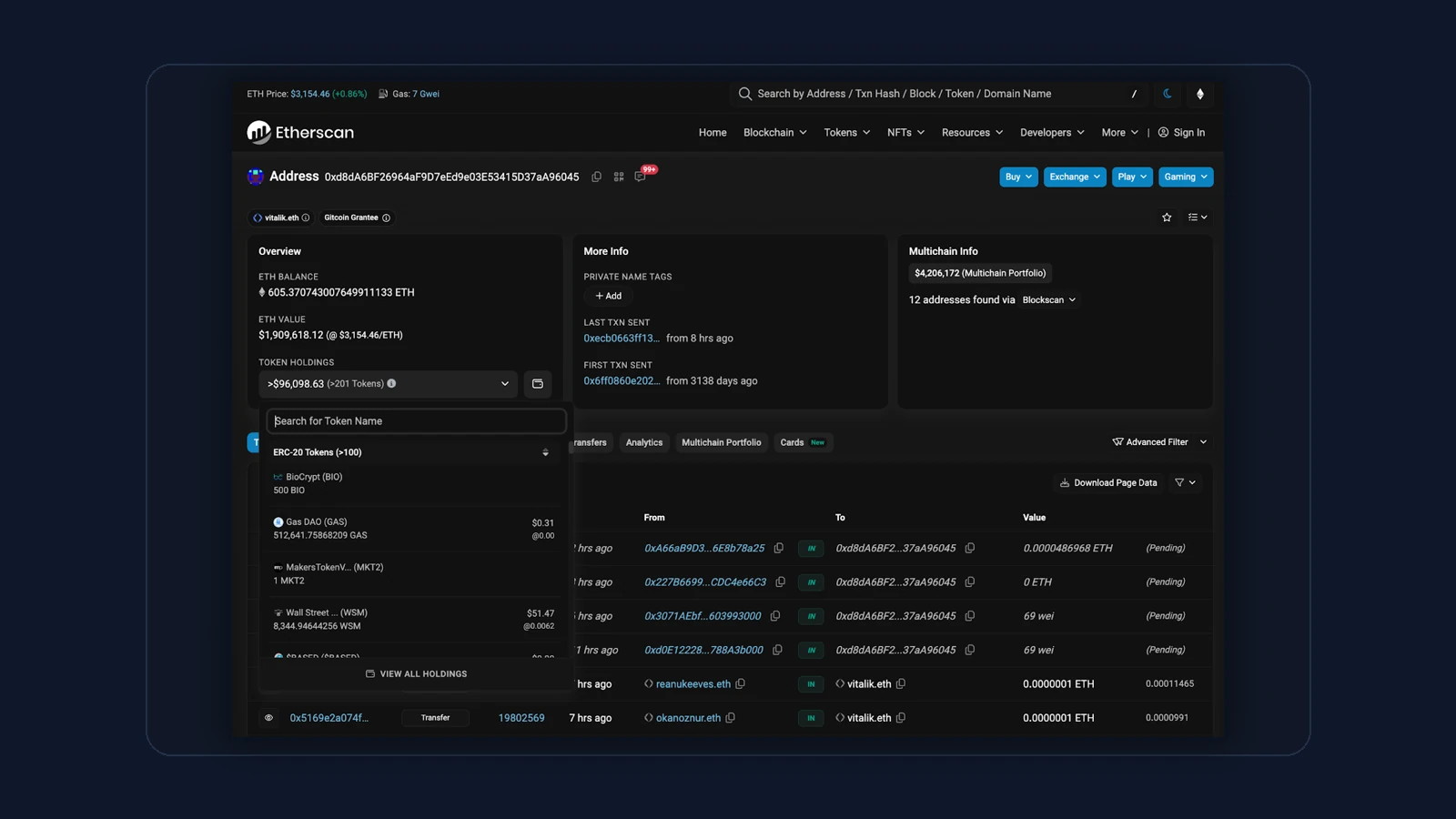Click View All Holdings
Image resolution: width=1456 pixels, height=819 pixels.
pyautogui.click(x=416, y=673)
